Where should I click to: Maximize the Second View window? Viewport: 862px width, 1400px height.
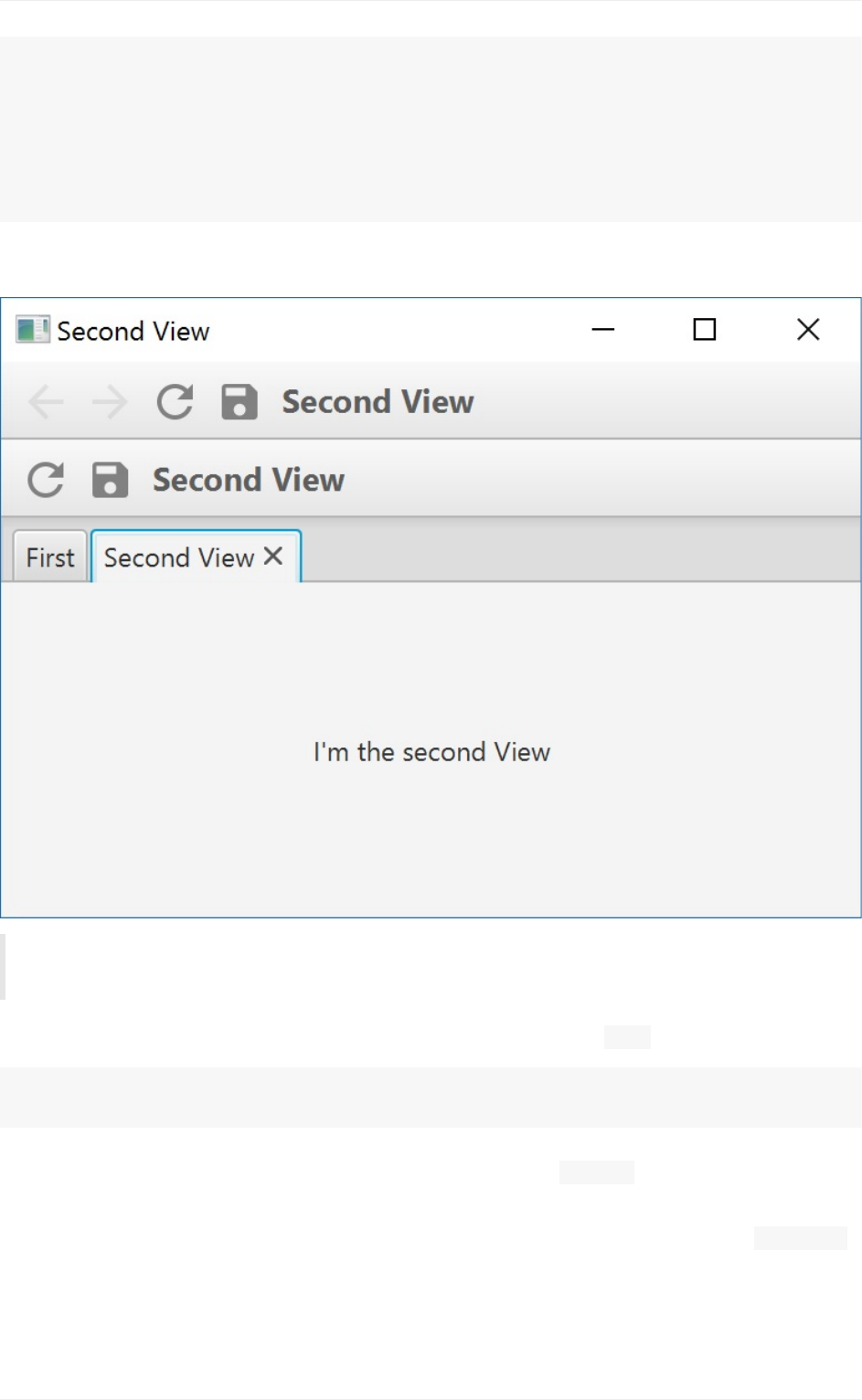pyautogui.click(x=705, y=330)
